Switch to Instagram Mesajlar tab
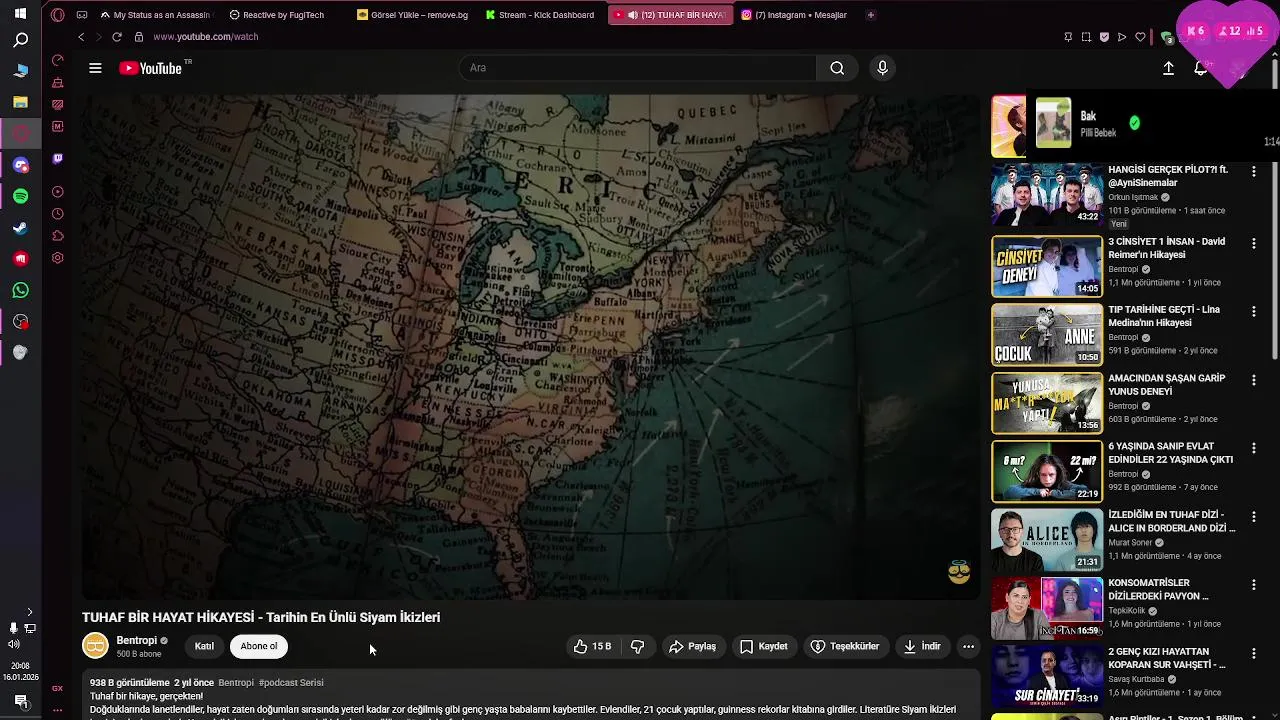Viewport: 1280px width, 720px height. (x=796, y=15)
